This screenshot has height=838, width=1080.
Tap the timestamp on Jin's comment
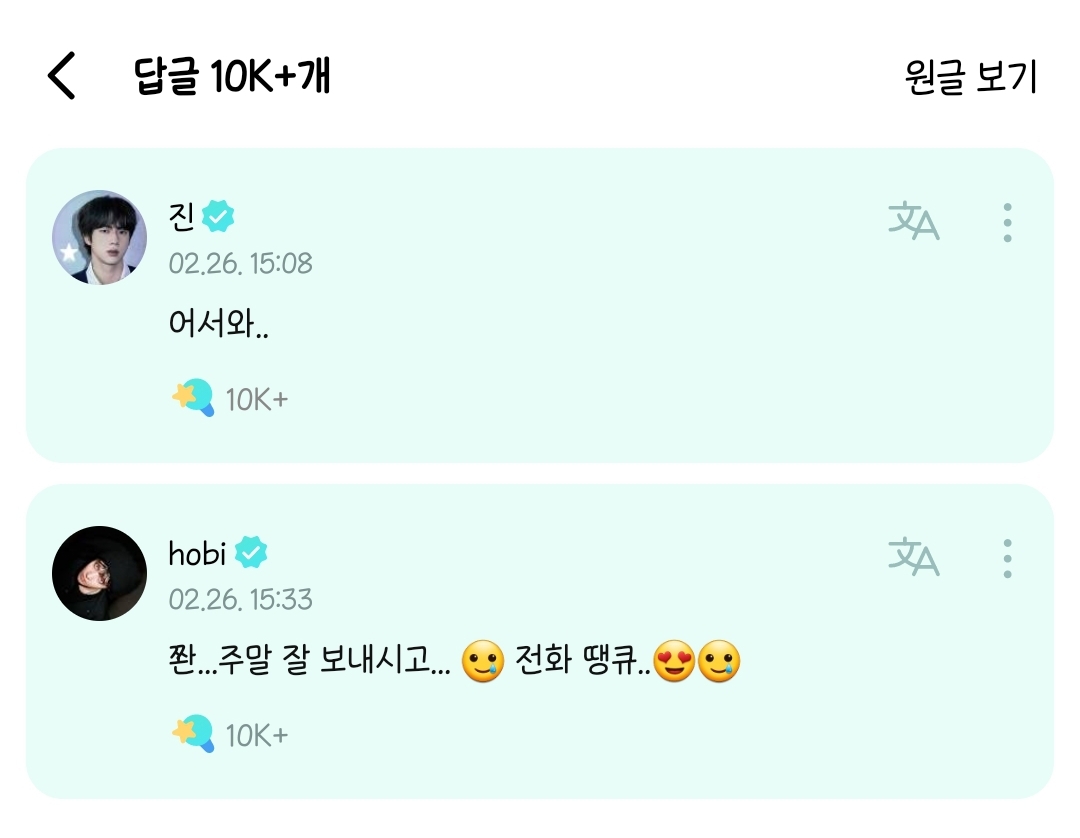coord(238,263)
